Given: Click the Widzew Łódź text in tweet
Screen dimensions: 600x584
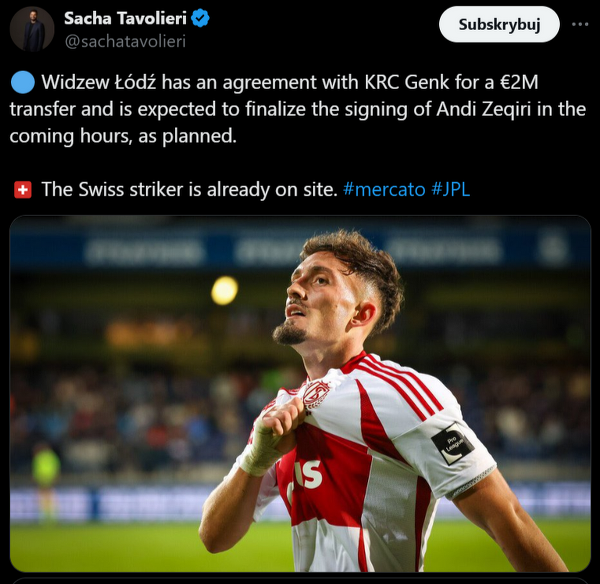Looking at the screenshot, I should (x=99, y=82).
